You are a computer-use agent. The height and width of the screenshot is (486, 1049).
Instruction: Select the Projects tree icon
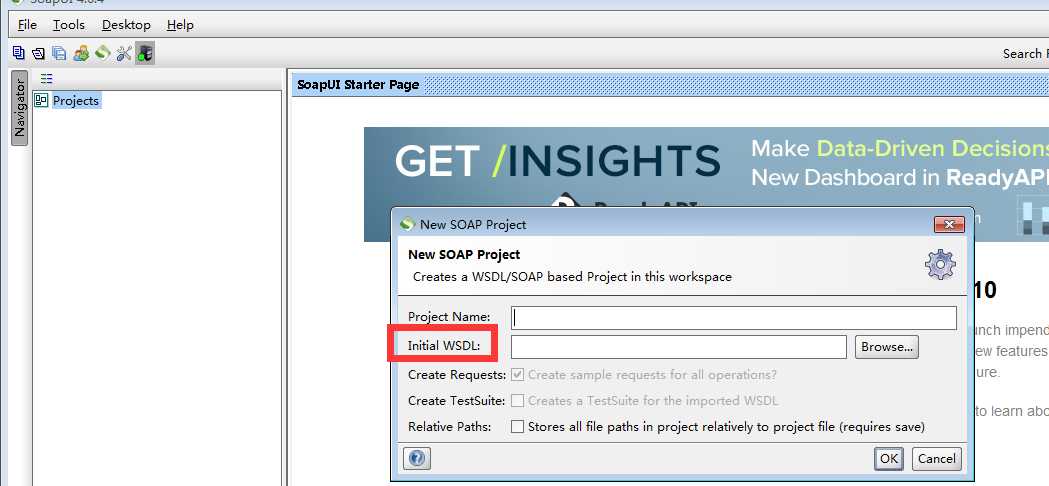(41, 100)
